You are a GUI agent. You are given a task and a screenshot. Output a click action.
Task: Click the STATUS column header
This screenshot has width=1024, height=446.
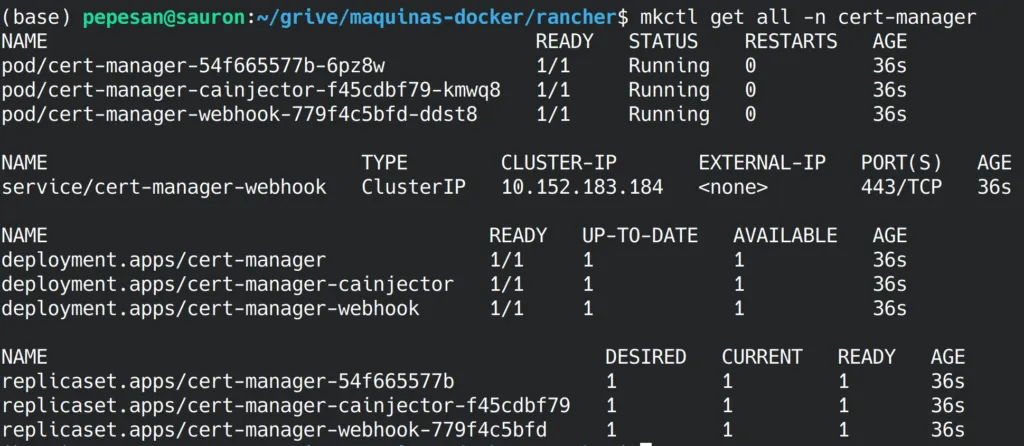663,42
